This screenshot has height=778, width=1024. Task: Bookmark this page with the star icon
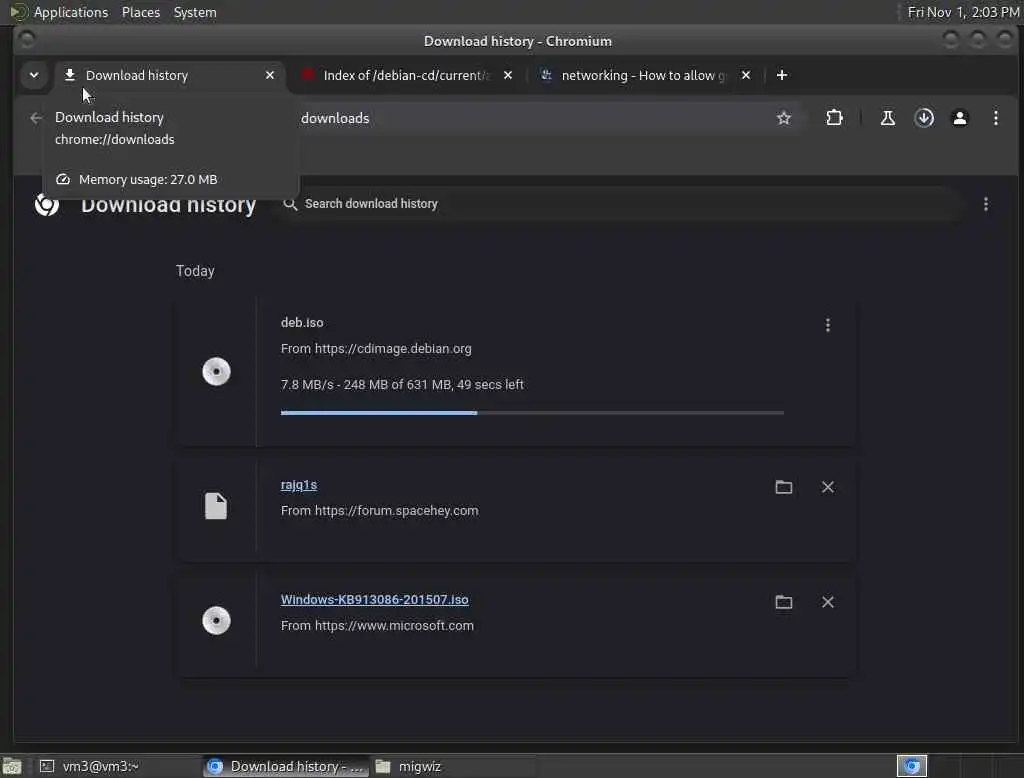[784, 118]
